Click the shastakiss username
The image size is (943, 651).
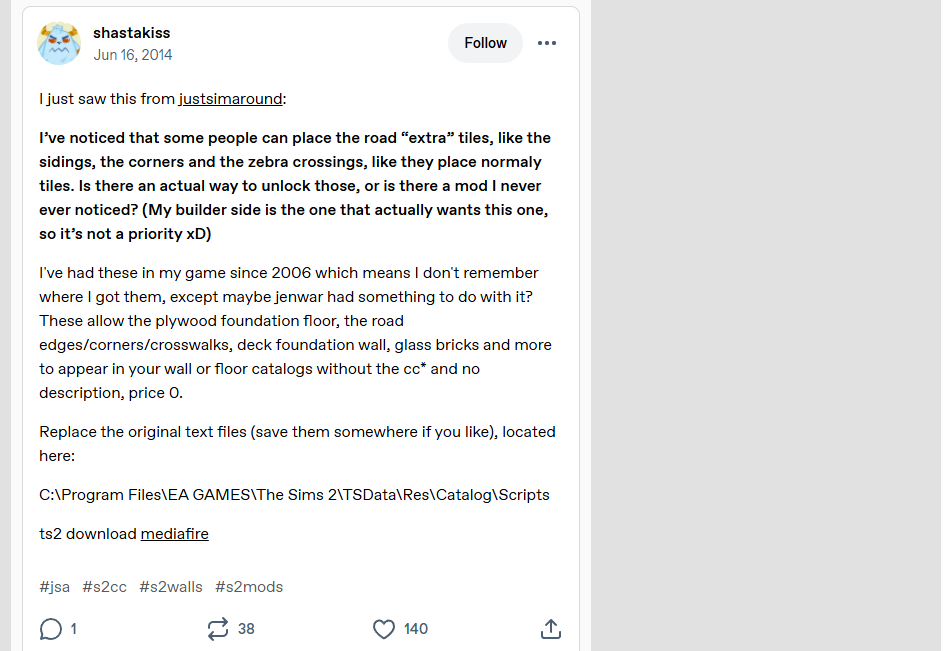coord(132,33)
